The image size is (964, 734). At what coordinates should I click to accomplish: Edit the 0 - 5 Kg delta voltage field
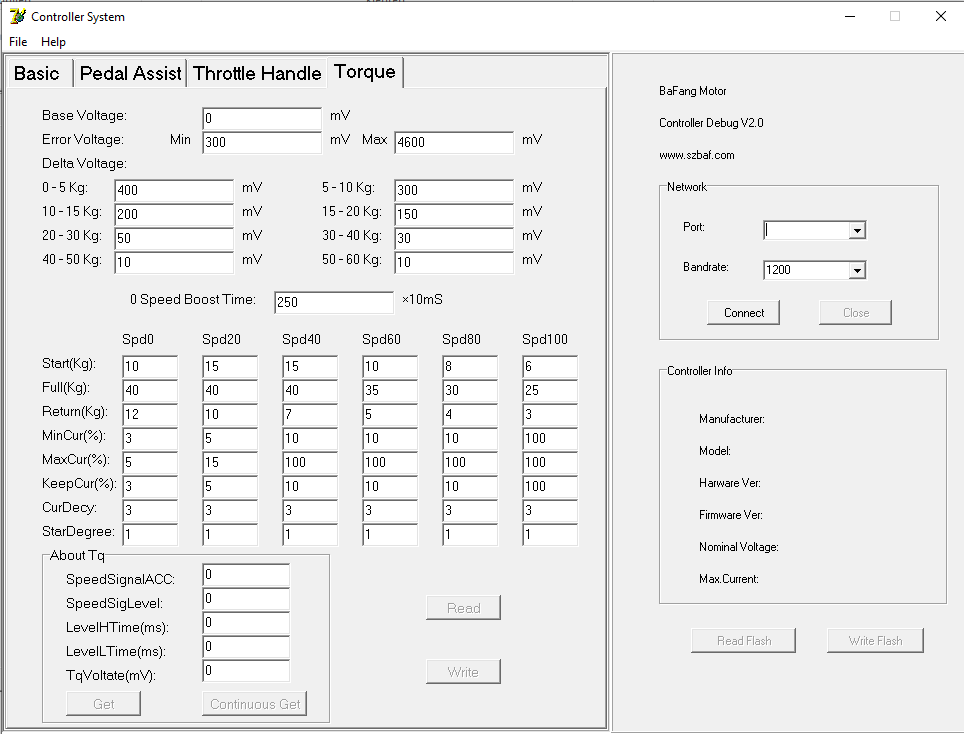point(174,190)
